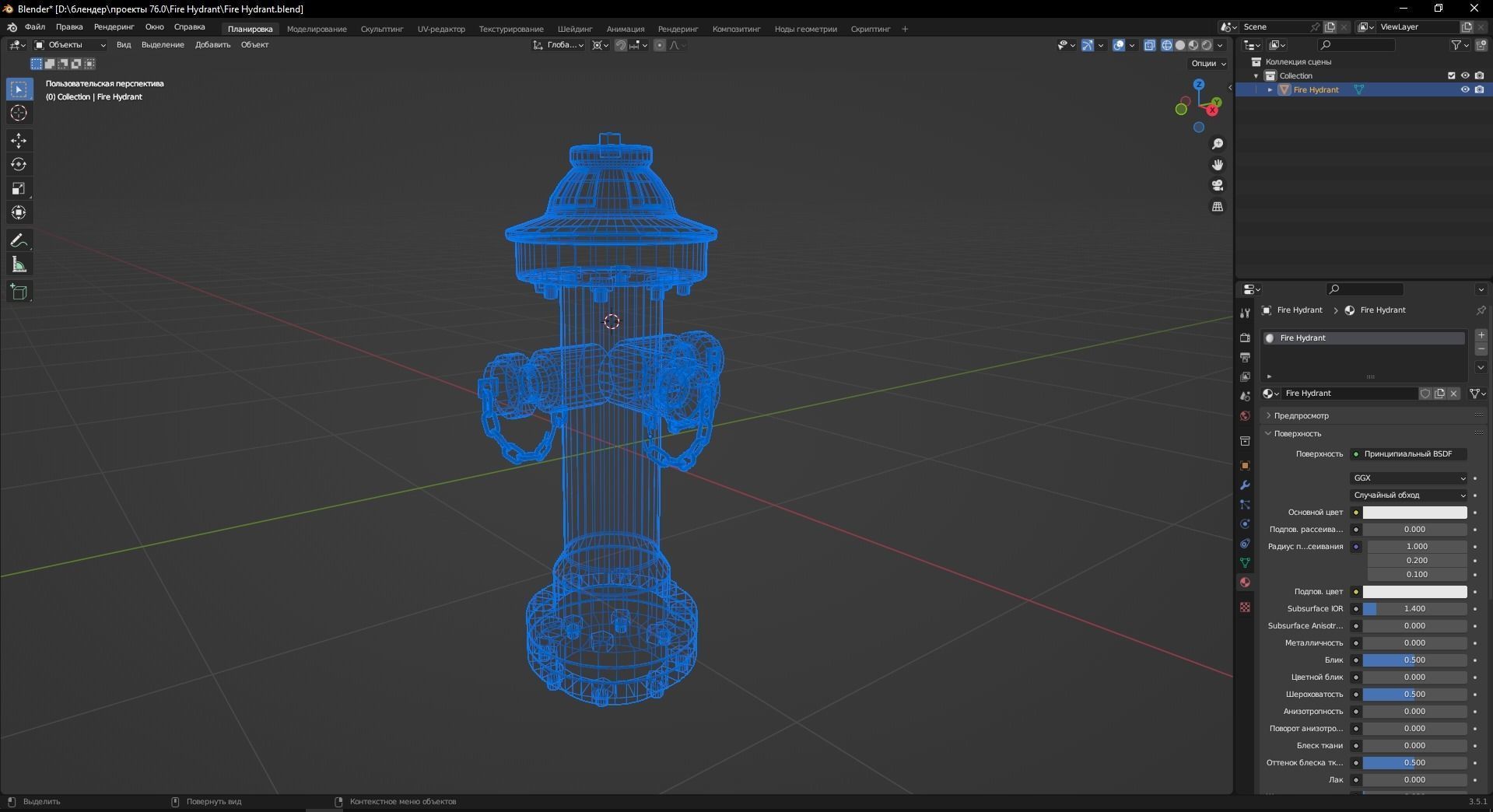The width and height of the screenshot is (1493, 812).
Task: Open the Опции options dropdown
Action: (1208, 63)
